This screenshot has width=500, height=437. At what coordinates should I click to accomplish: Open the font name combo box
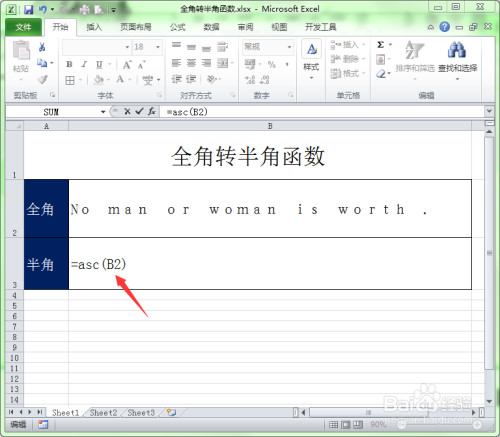coord(97,47)
